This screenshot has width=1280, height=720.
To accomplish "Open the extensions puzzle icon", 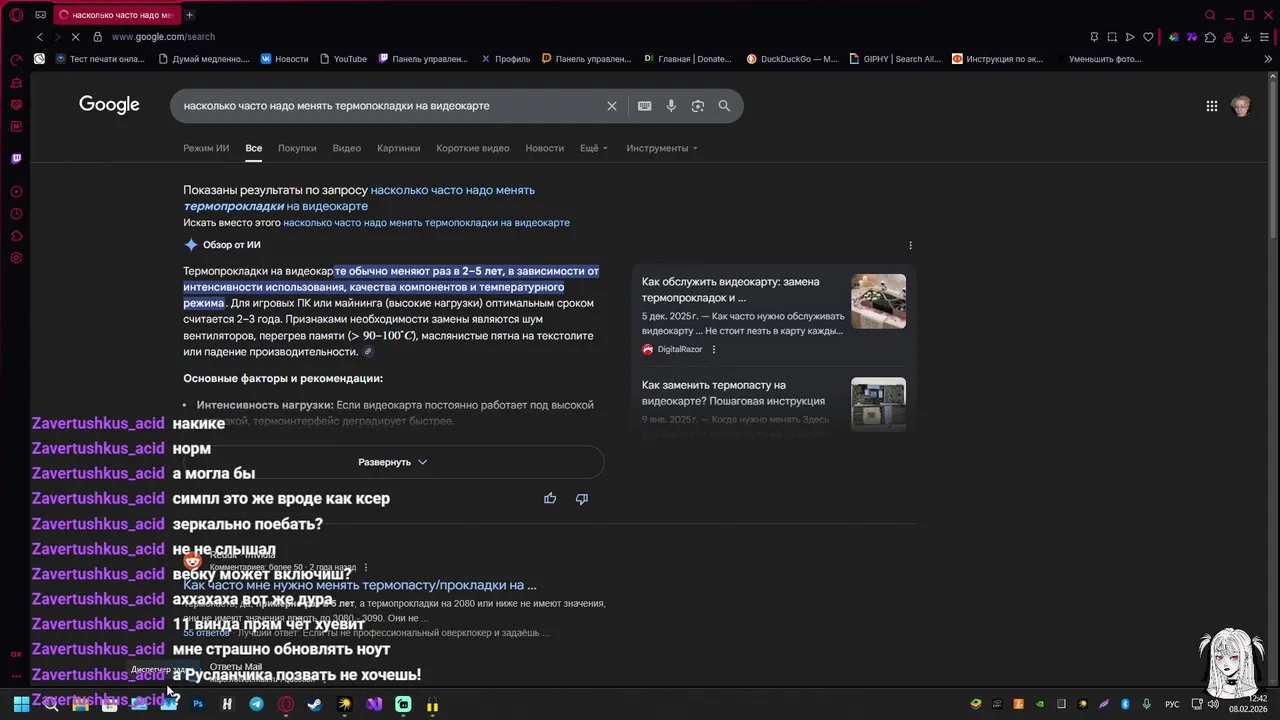I will pyautogui.click(x=1210, y=37).
